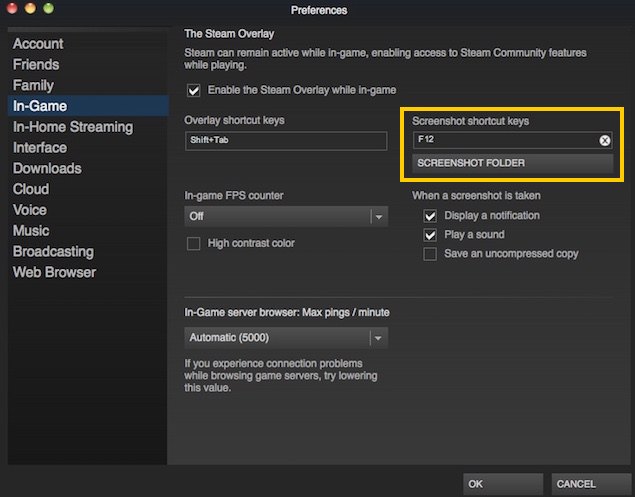Open the In-game FPS counter dropdown
Image resolution: width=635 pixels, height=497 pixels.
click(286, 216)
